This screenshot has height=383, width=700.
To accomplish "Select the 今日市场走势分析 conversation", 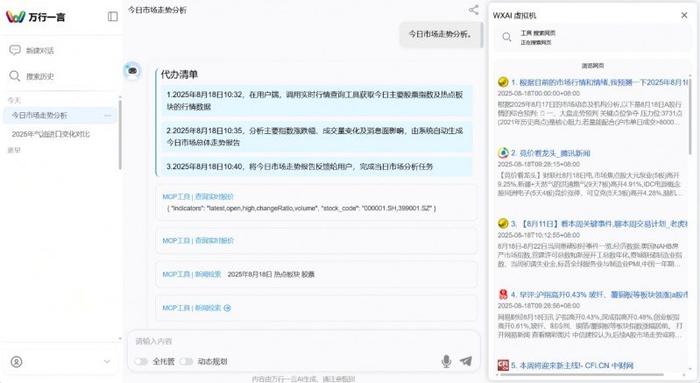I will pos(60,115).
